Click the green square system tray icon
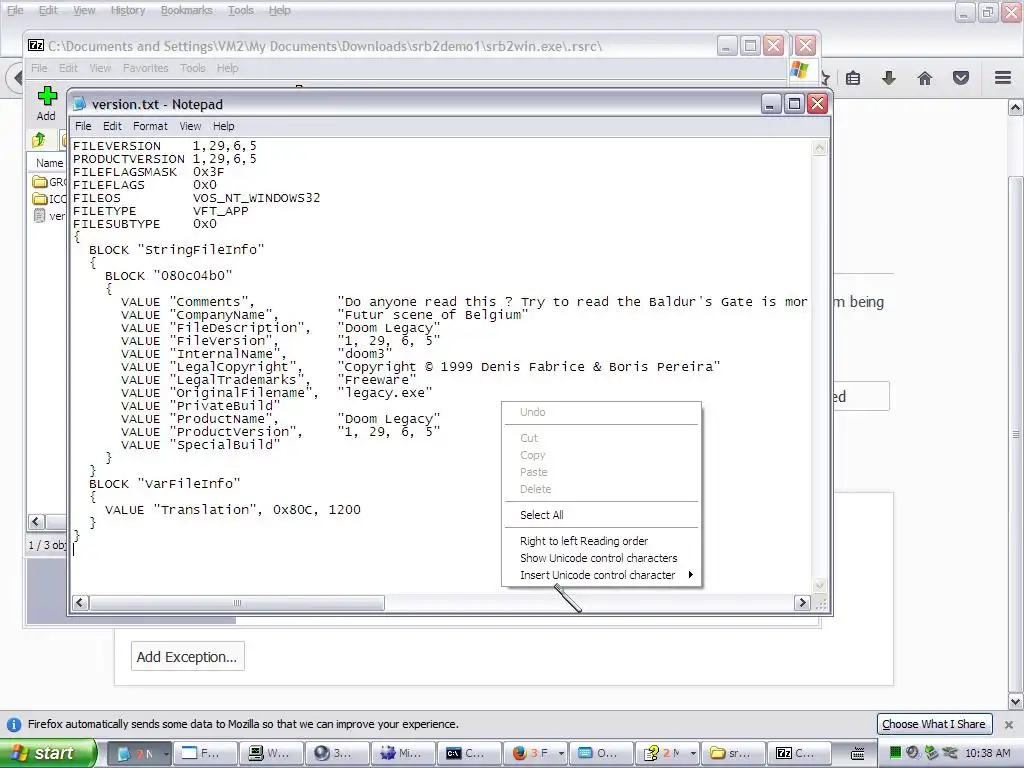 tap(895, 752)
